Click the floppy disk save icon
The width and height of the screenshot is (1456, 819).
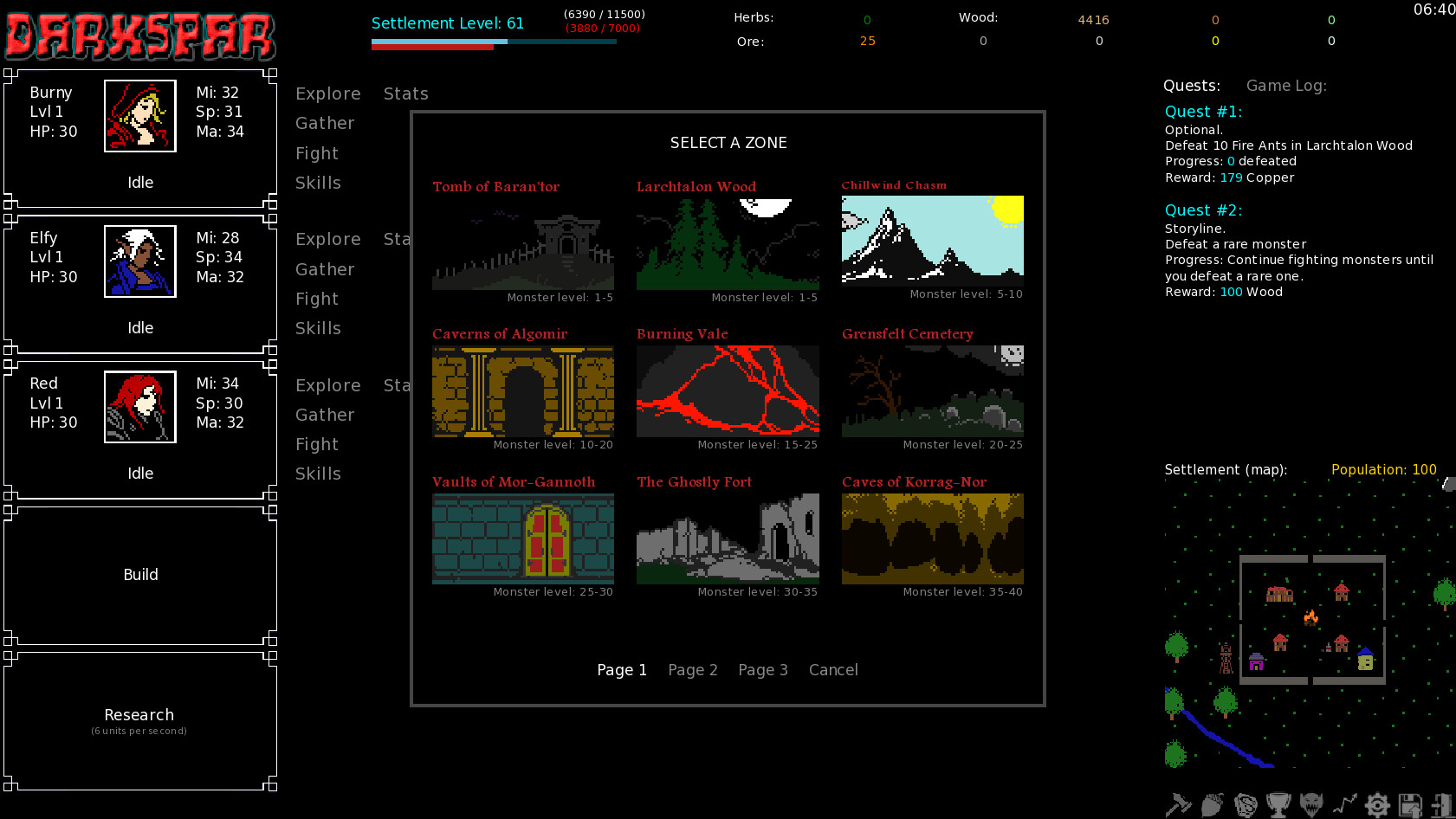pos(1410,804)
